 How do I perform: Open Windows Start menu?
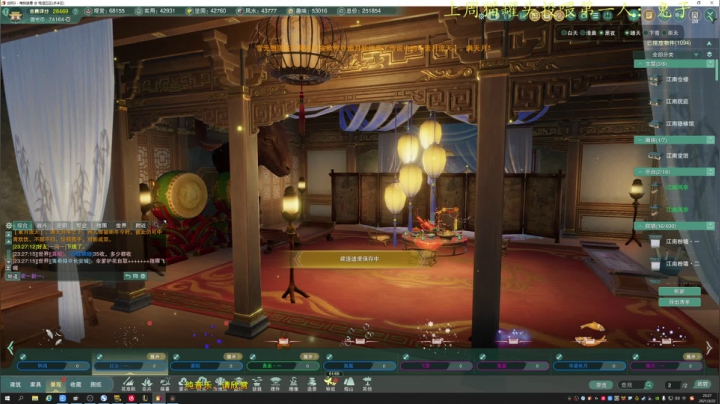point(7,398)
